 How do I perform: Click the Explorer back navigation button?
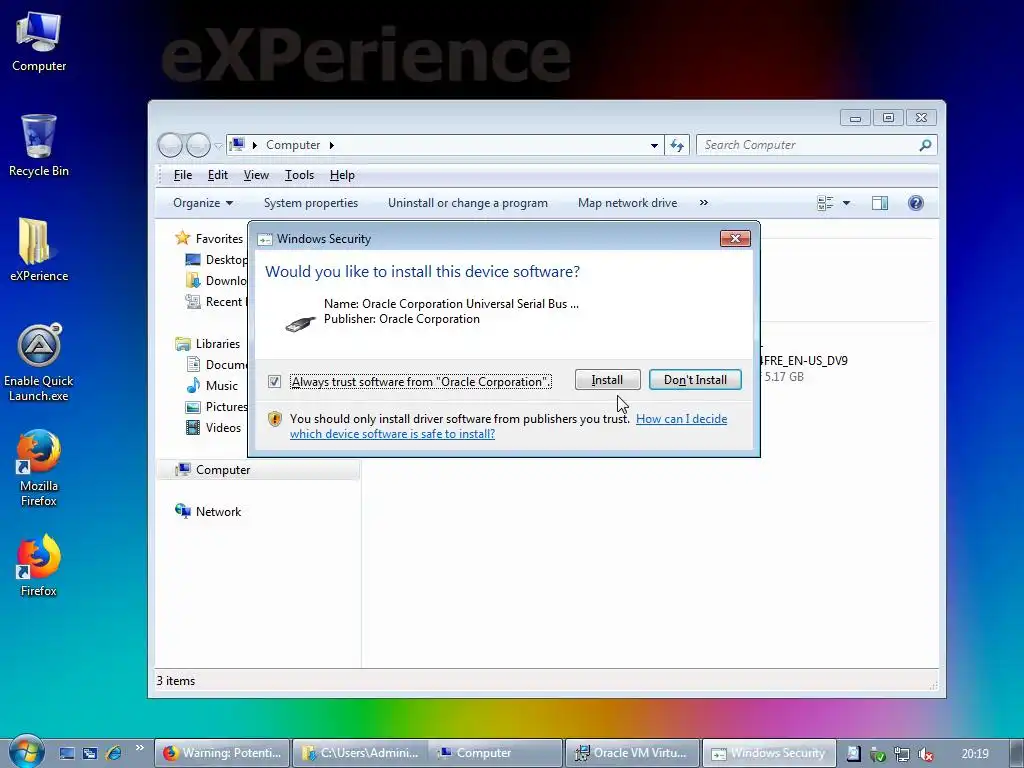170,145
